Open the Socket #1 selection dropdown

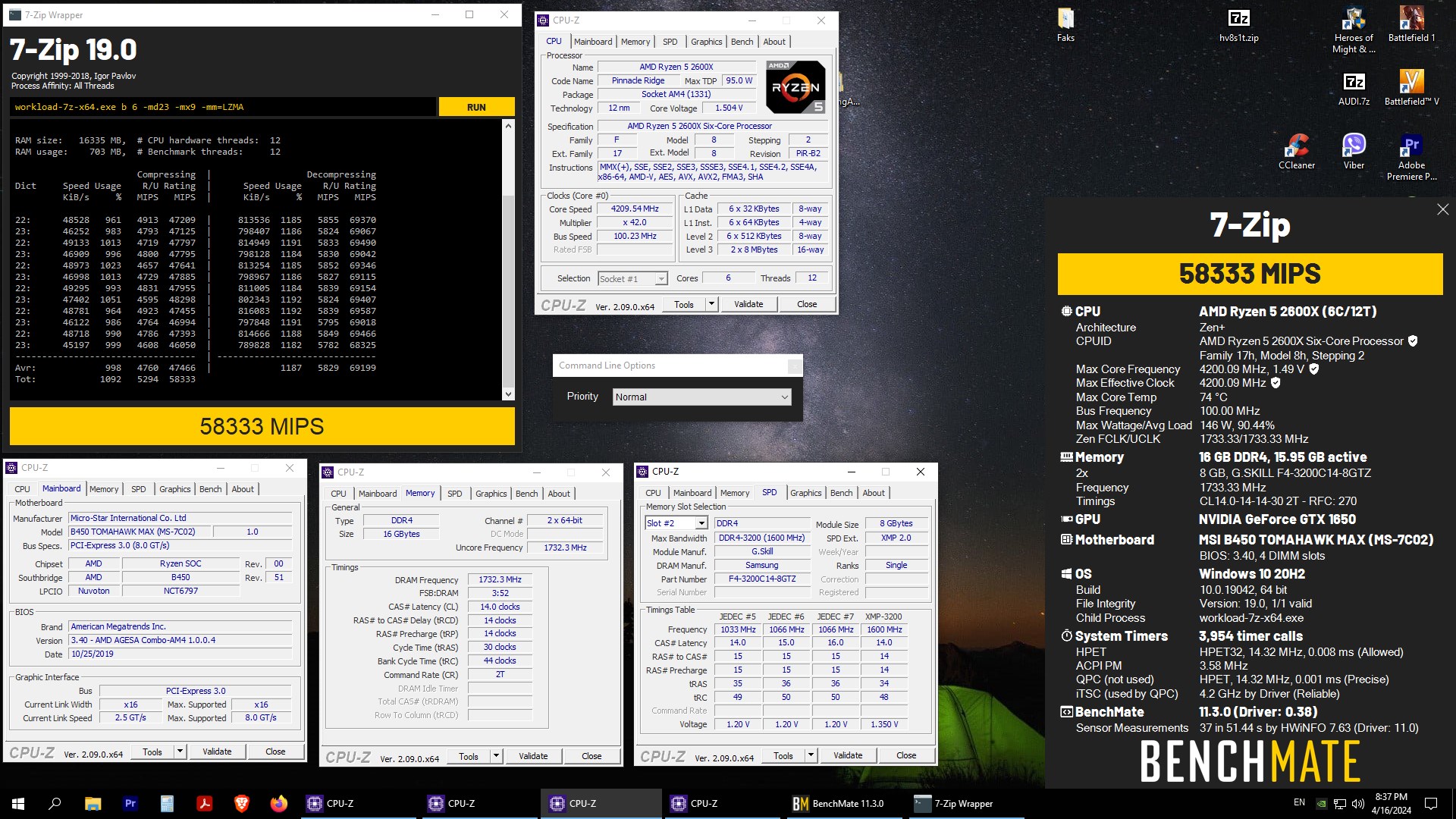[632, 278]
